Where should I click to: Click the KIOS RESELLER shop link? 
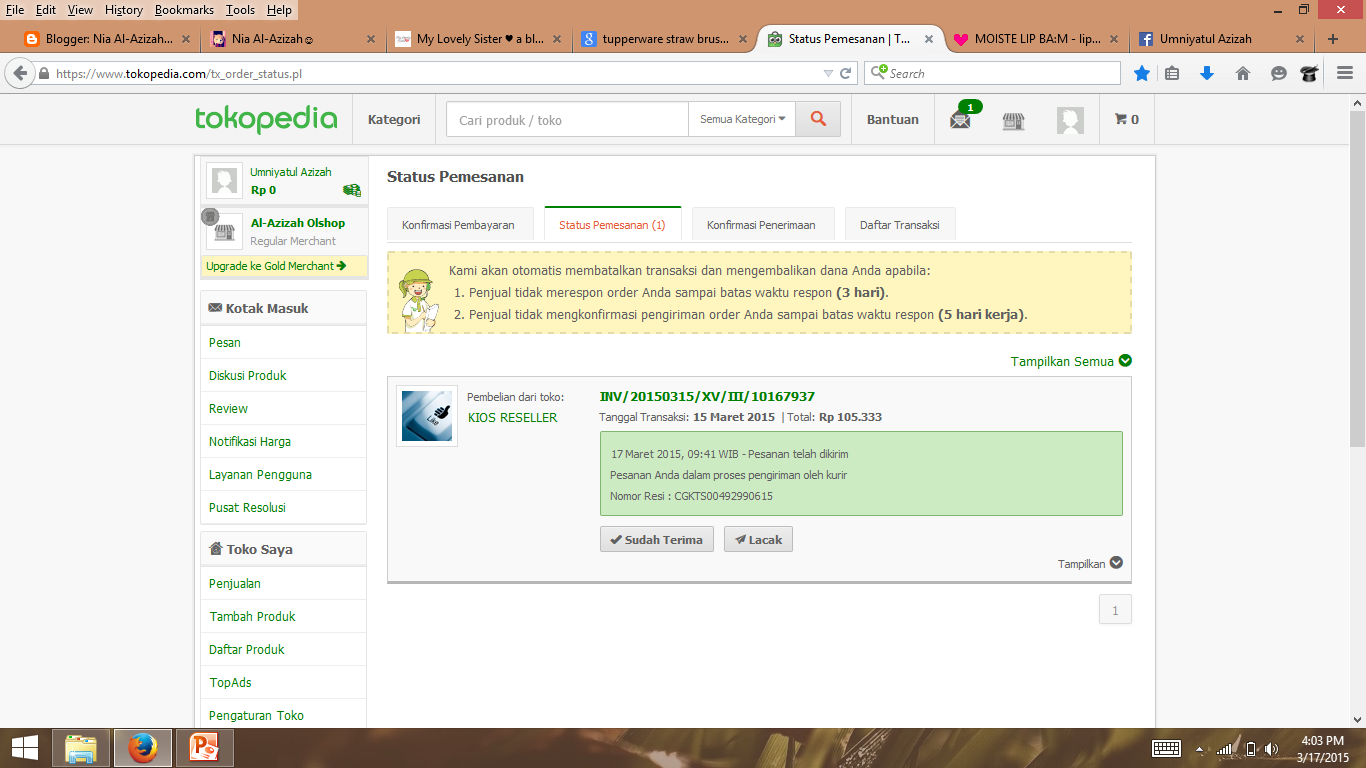512,417
